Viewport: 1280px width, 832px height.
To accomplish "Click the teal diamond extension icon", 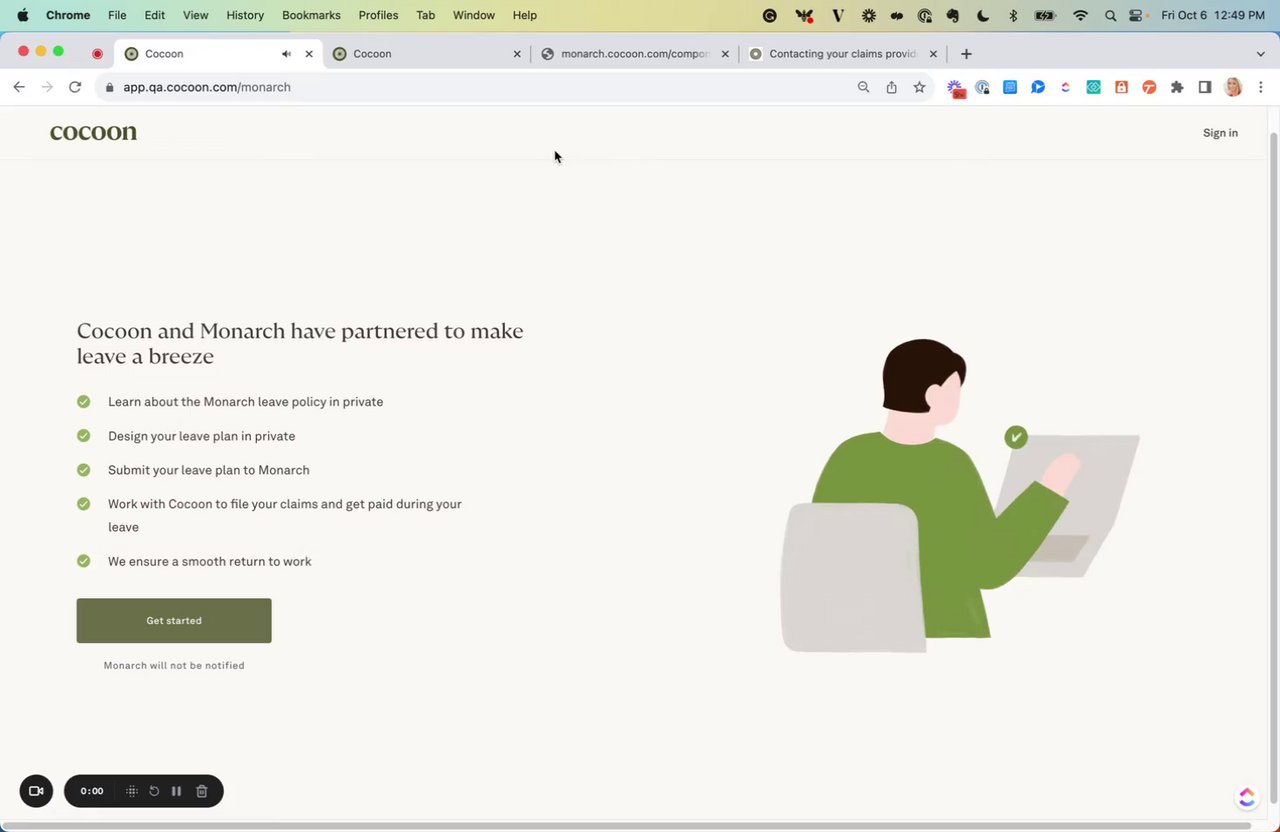I will [x=1094, y=87].
